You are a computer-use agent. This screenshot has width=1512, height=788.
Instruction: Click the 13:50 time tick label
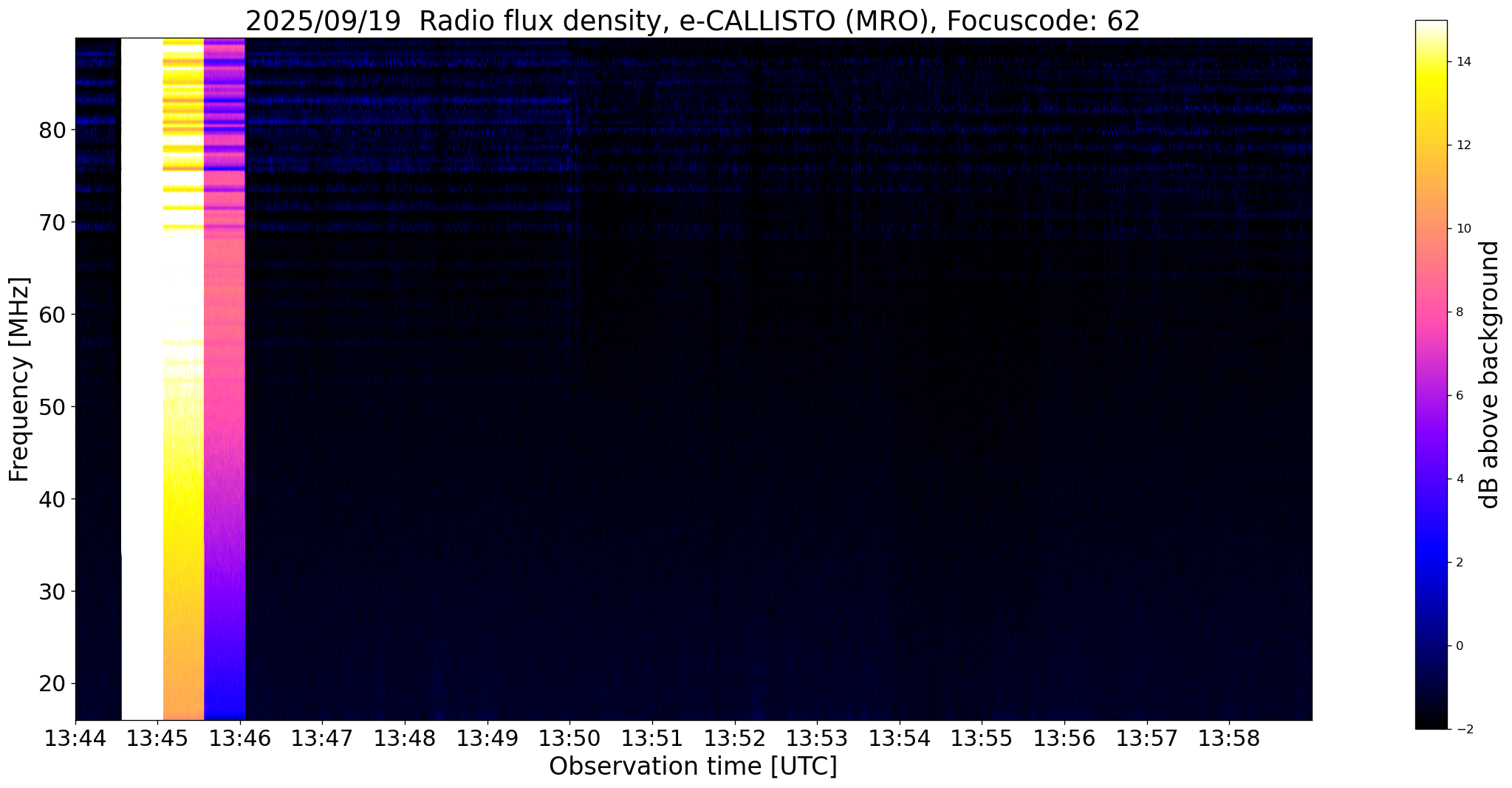569,739
